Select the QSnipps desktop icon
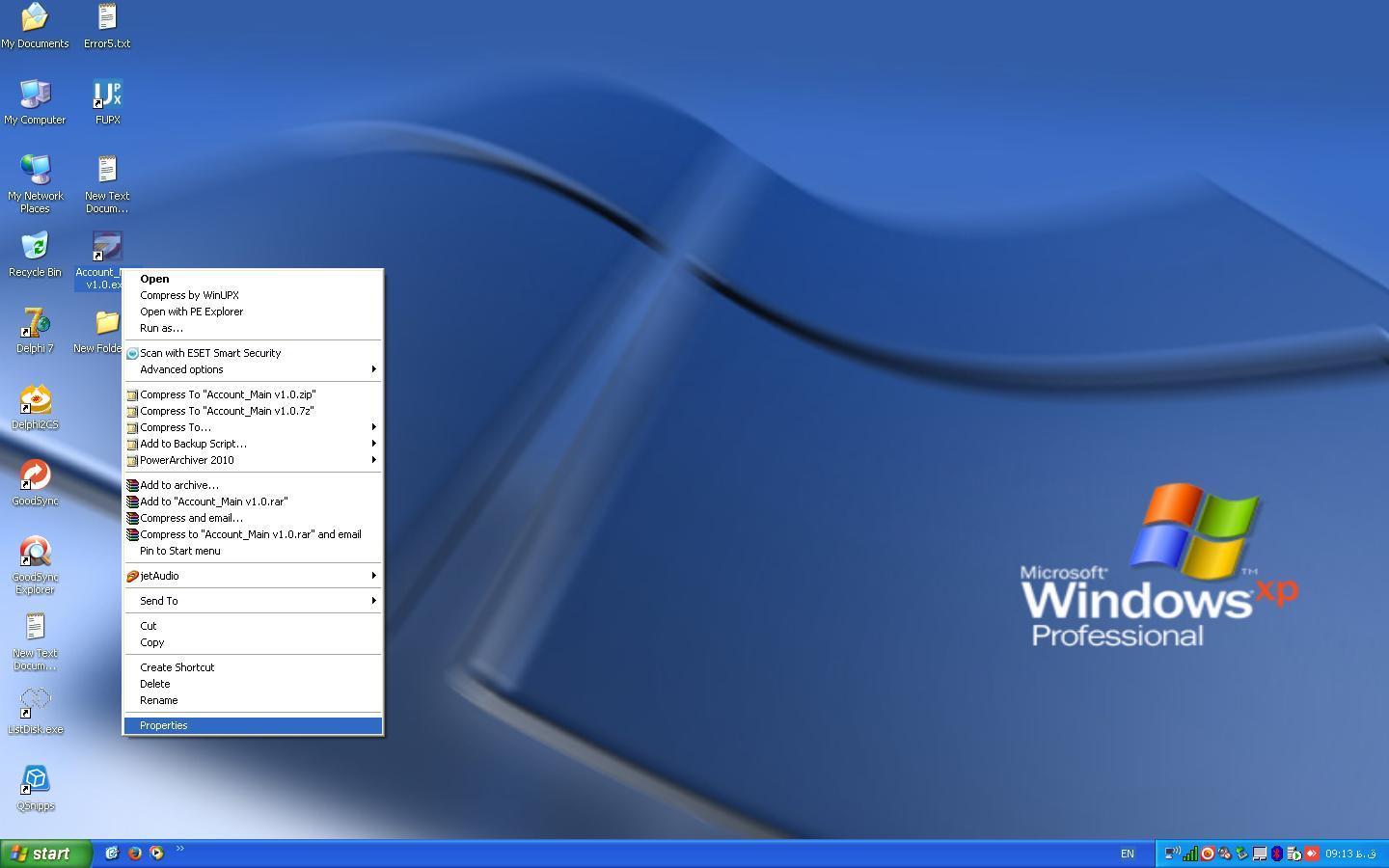Screen dimensions: 1389x868 point(35,781)
